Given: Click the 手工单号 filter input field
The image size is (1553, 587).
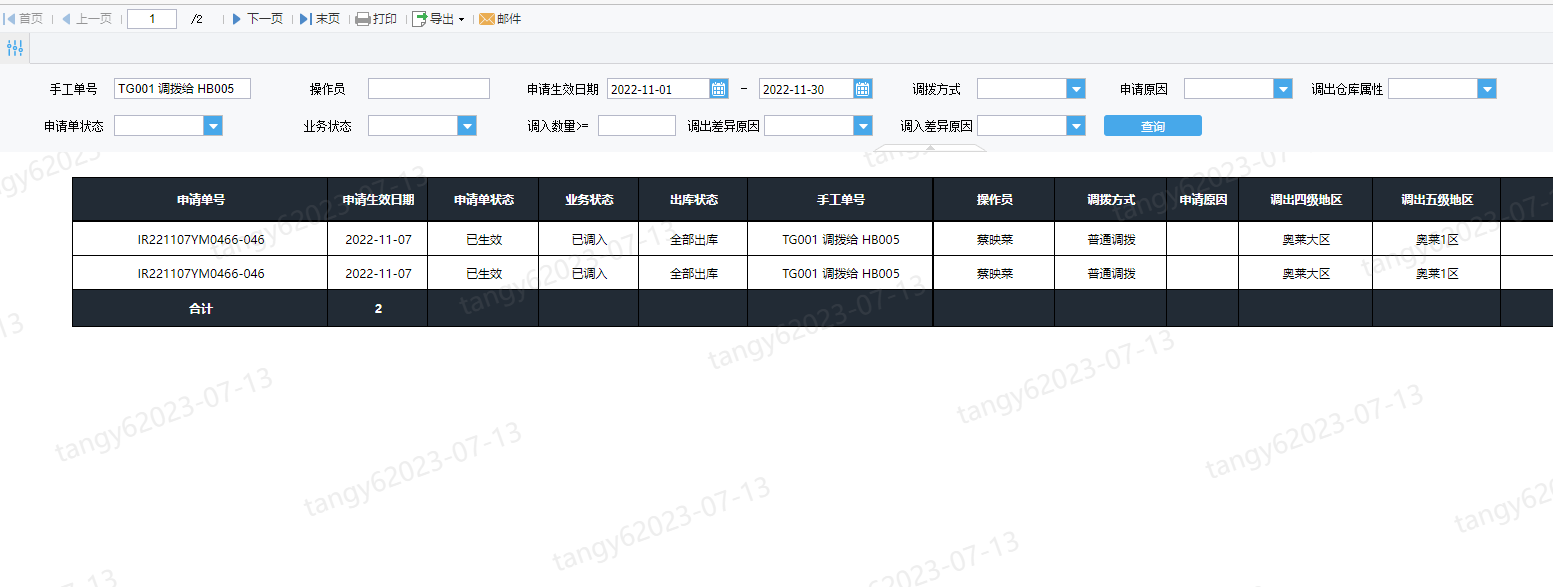Looking at the screenshot, I should click(x=182, y=89).
